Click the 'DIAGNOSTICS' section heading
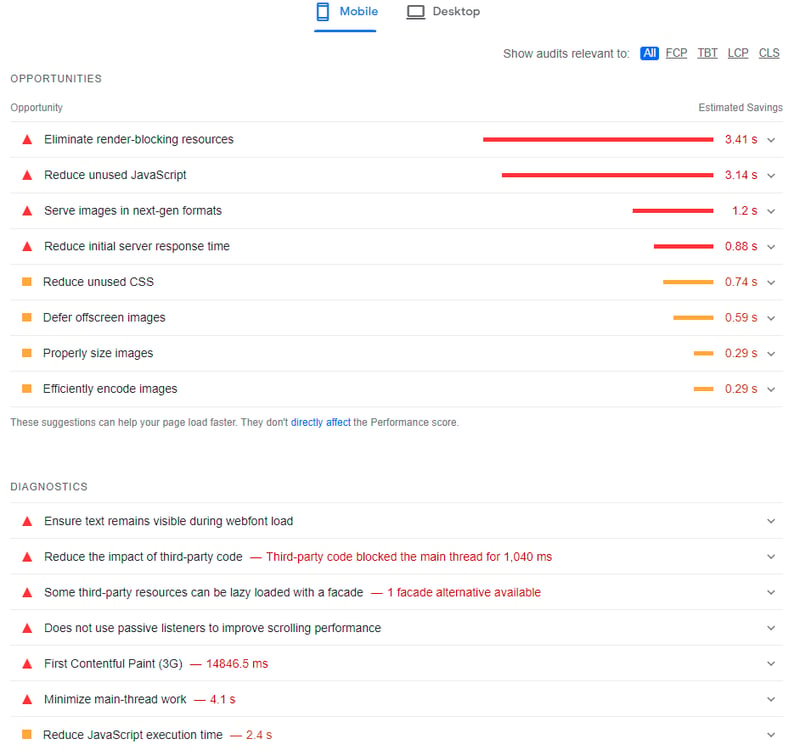The image size is (800, 750). pos(49,487)
